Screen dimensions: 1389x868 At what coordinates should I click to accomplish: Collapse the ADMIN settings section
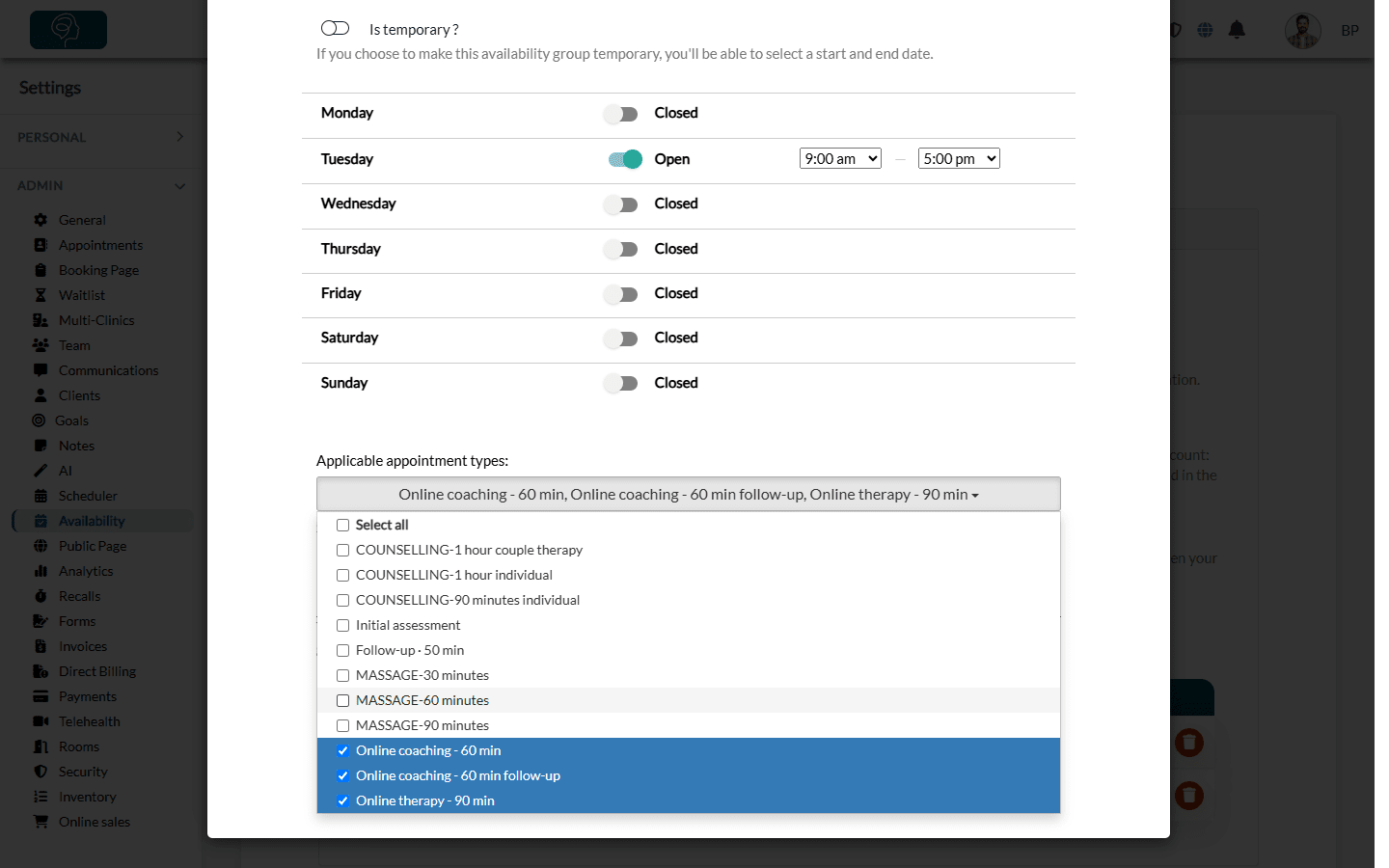[x=101, y=185]
